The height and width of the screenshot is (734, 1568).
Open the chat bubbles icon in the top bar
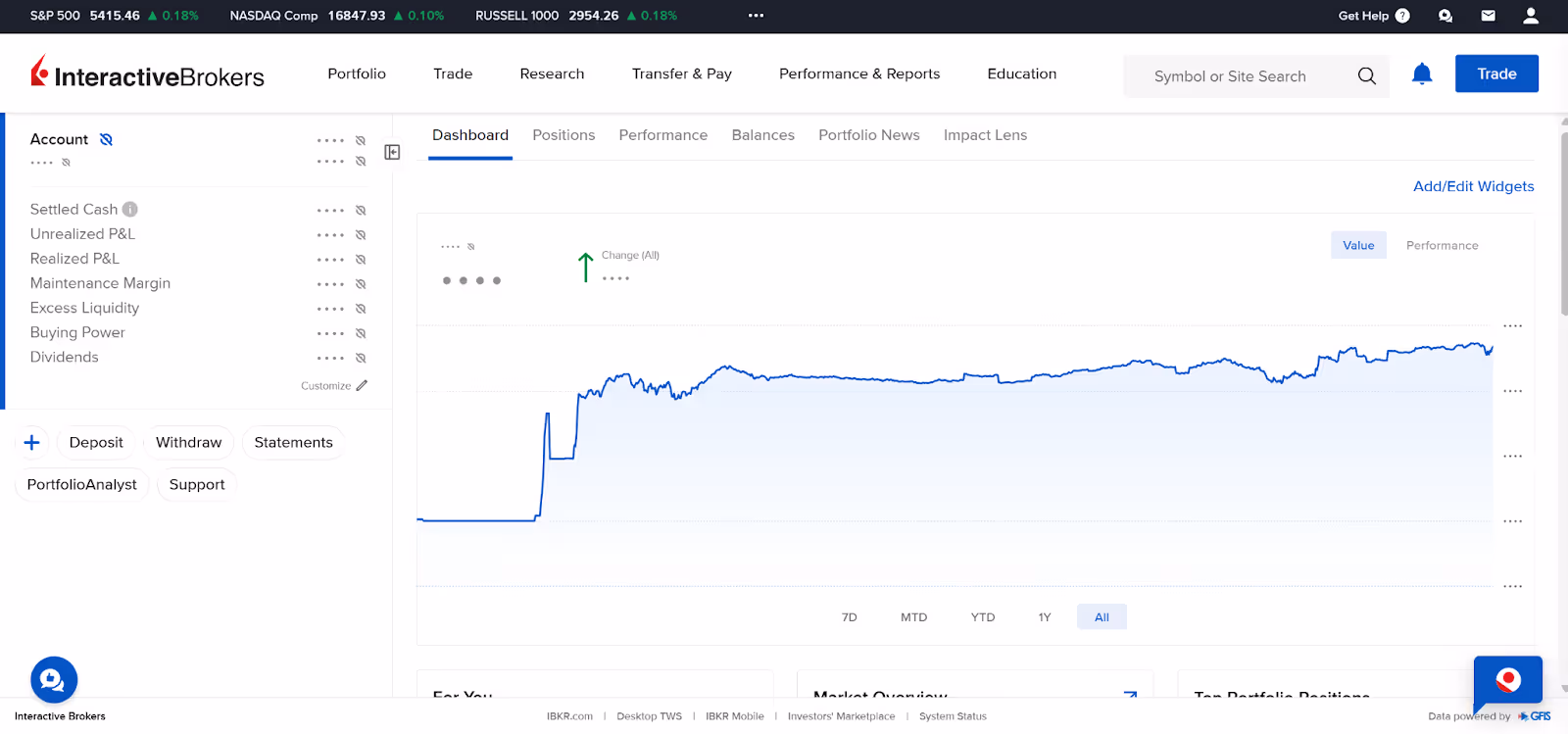click(x=1445, y=16)
